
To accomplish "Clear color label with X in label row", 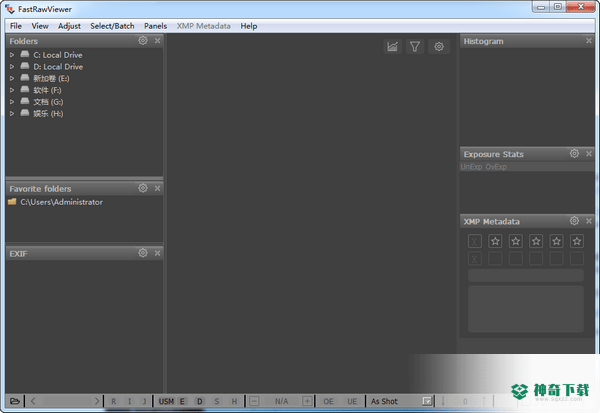I will (x=474, y=259).
